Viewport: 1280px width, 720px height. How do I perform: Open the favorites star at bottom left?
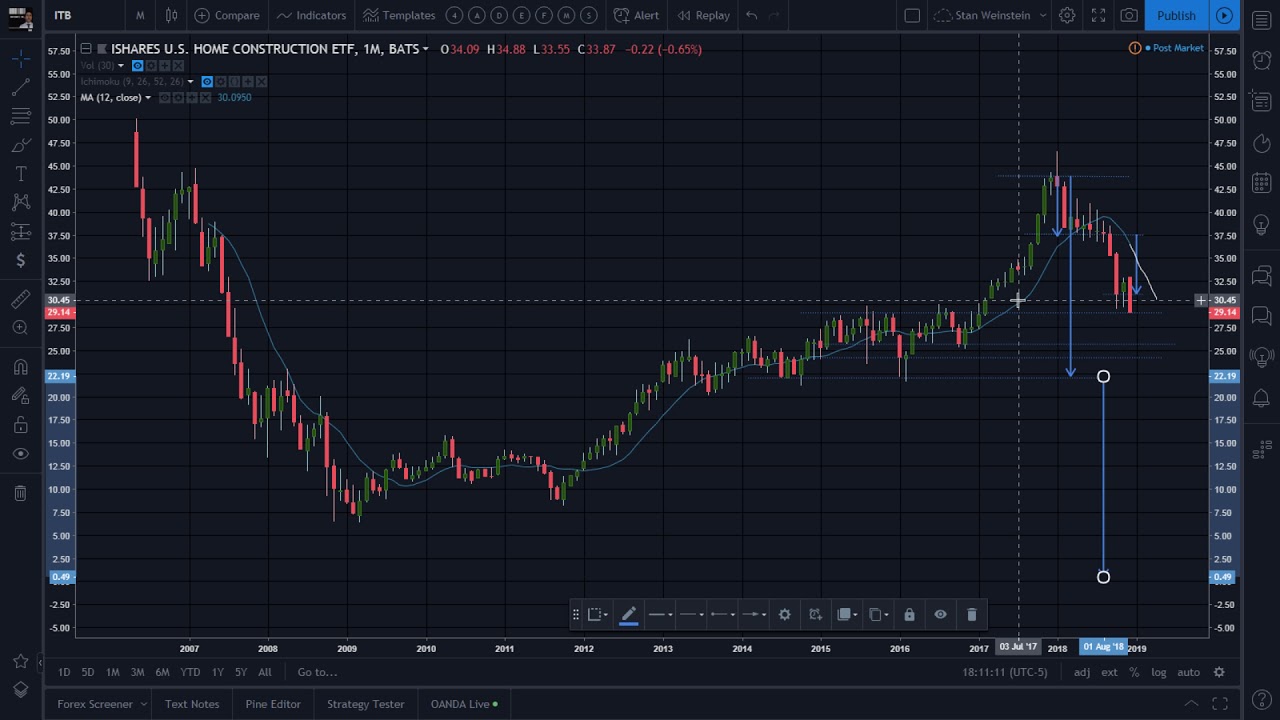pyautogui.click(x=20, y=662)
